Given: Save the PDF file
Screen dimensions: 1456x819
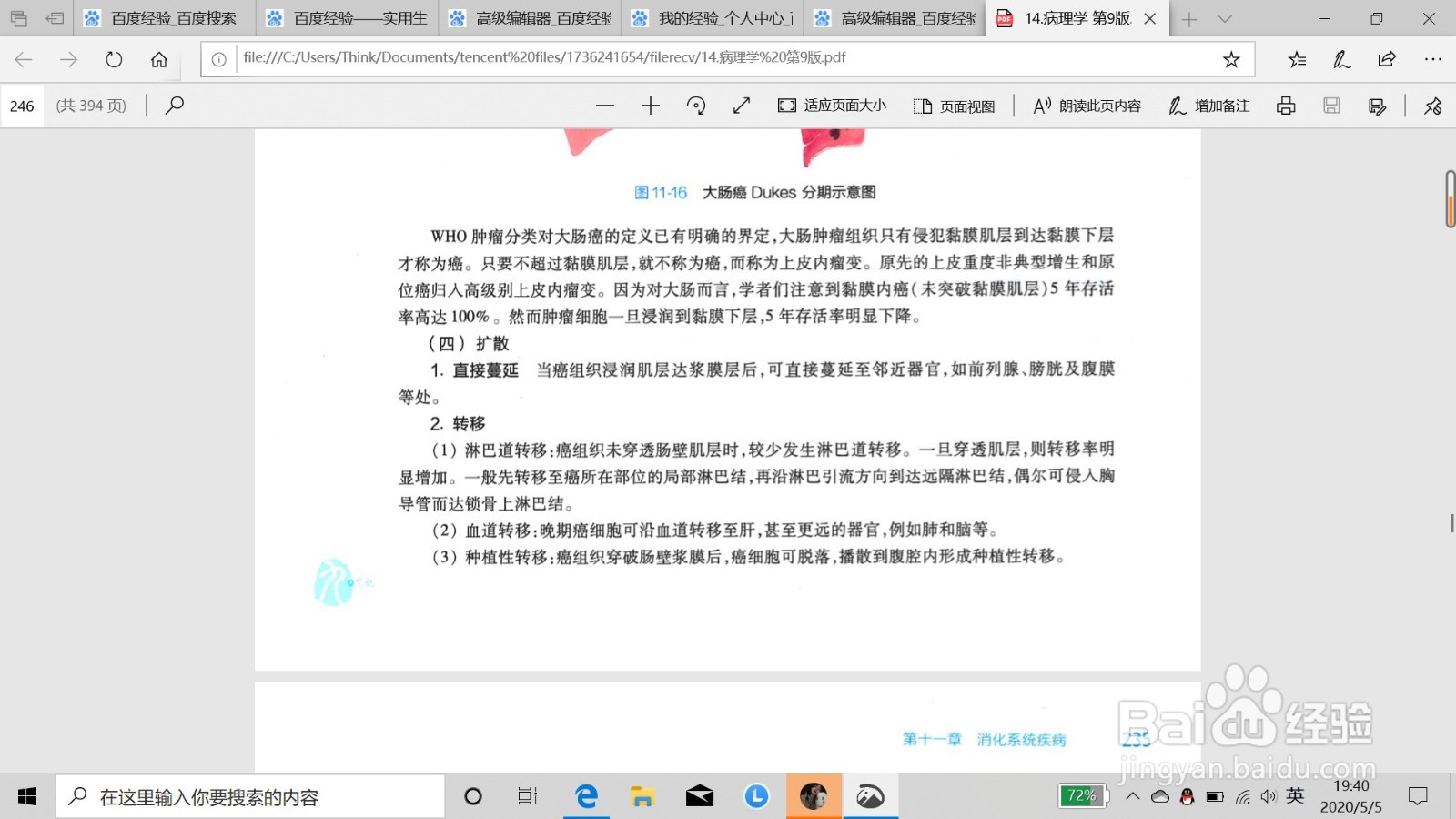Looking at the screenshot, I should [x=1331, y=106].
